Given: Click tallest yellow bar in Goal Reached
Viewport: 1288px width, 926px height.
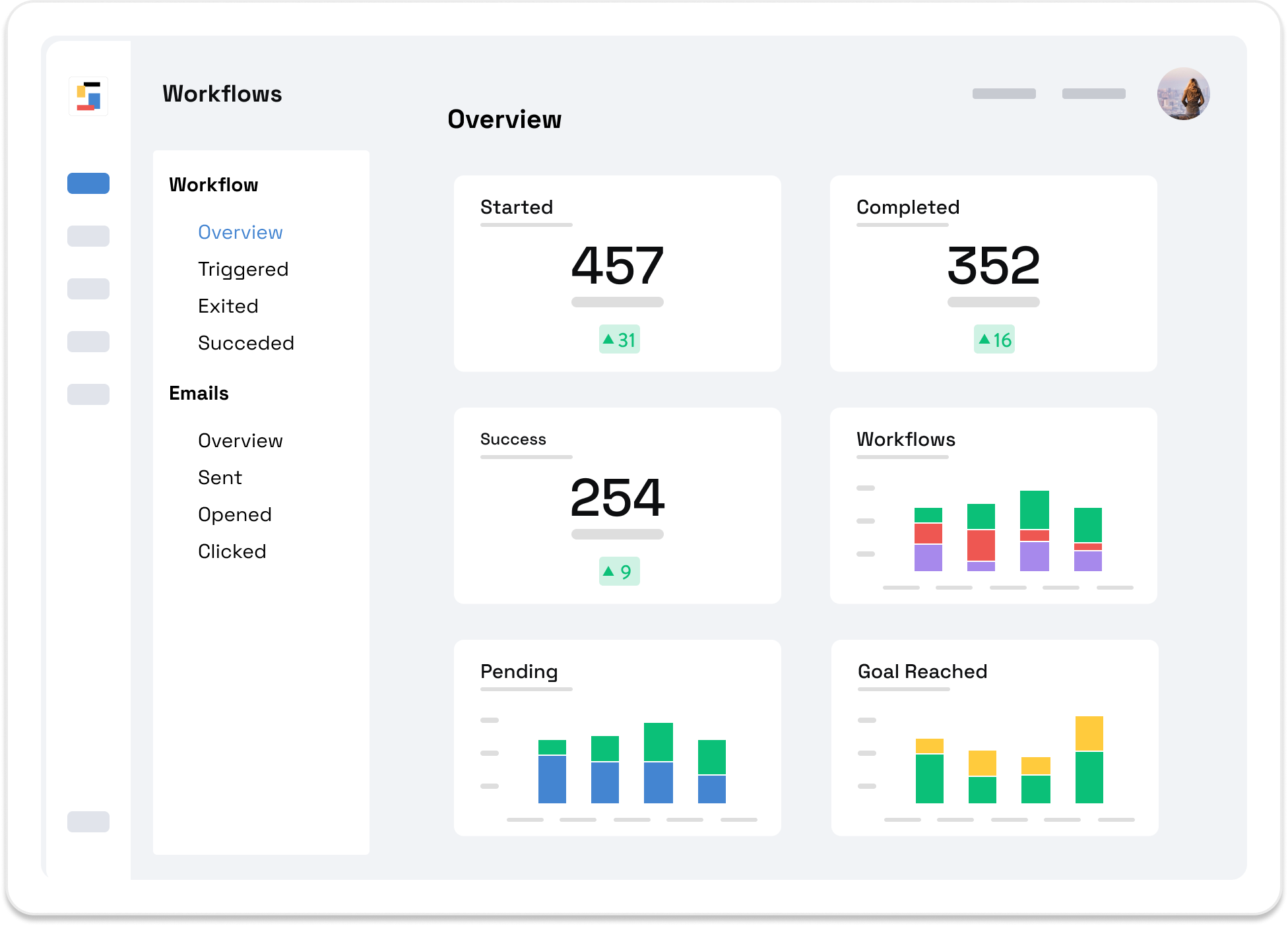Looking at the screenshot, I should (1089, 733).
